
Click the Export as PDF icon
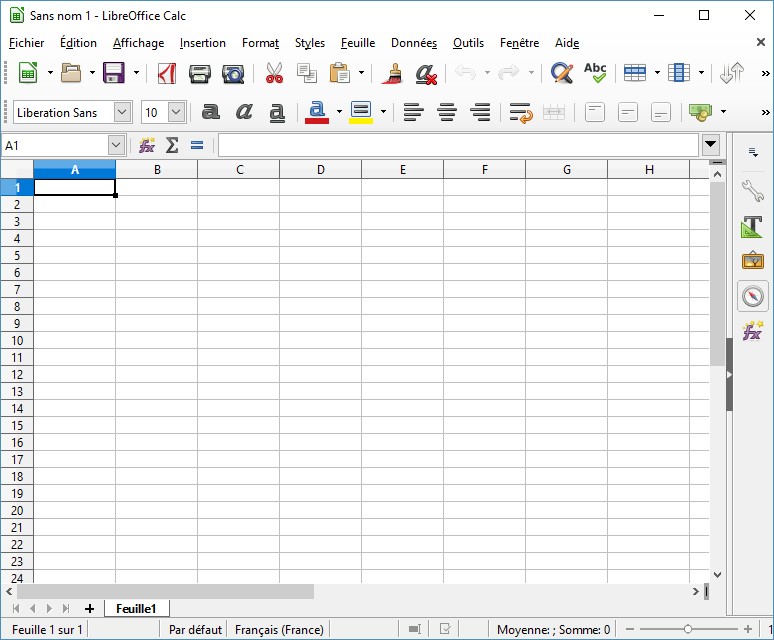coord(167,73)
